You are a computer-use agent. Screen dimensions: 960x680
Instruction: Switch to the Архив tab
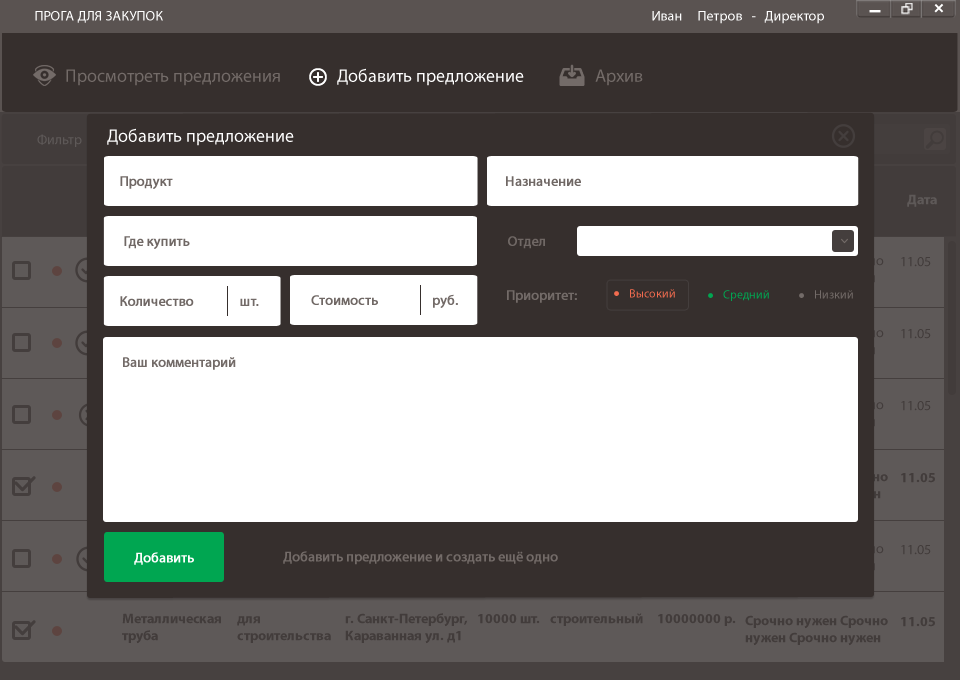[601, 75]
